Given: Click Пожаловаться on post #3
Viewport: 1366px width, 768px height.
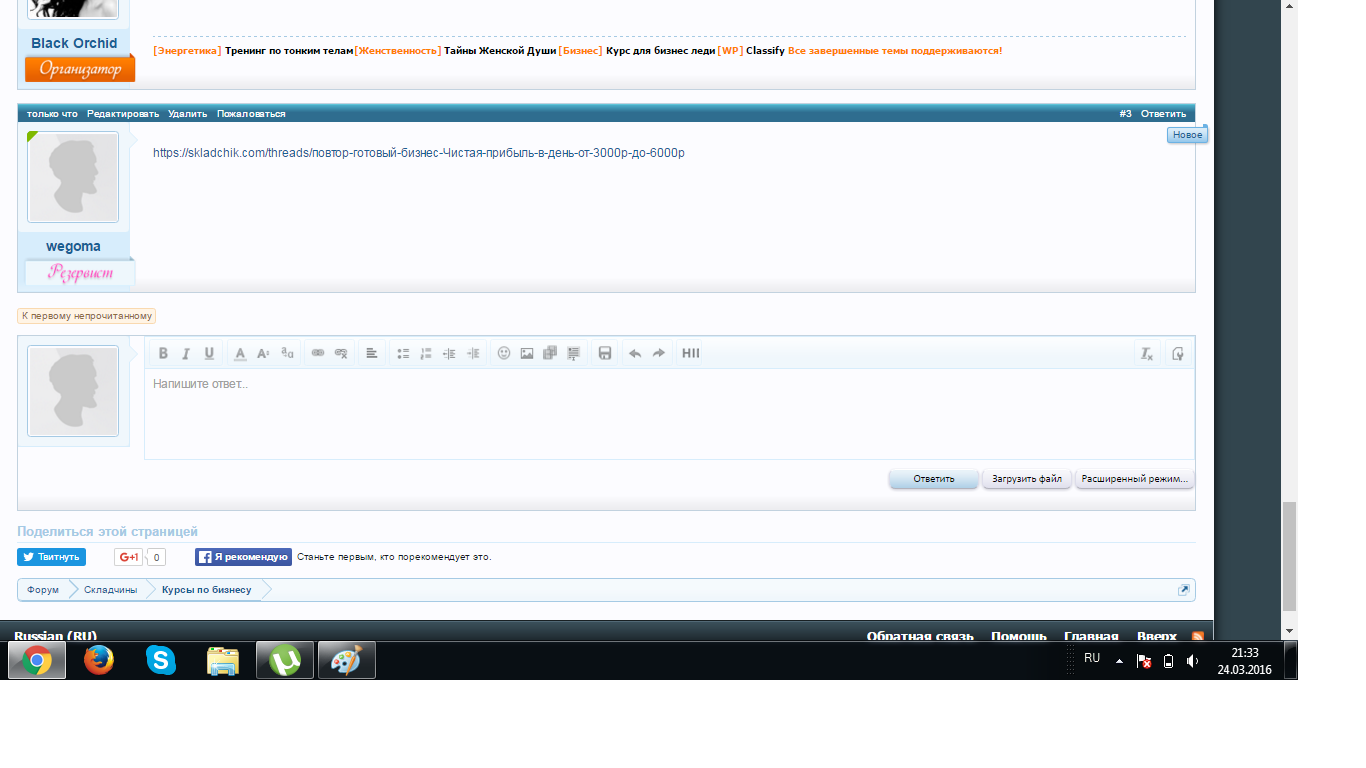Looking at the screenshot, I should coord(251,114).
